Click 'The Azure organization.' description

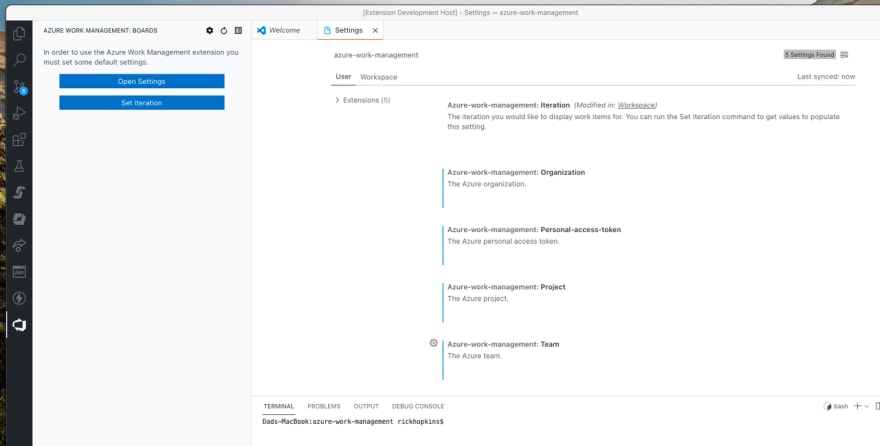pyautogui.click(x=487, y=184)
